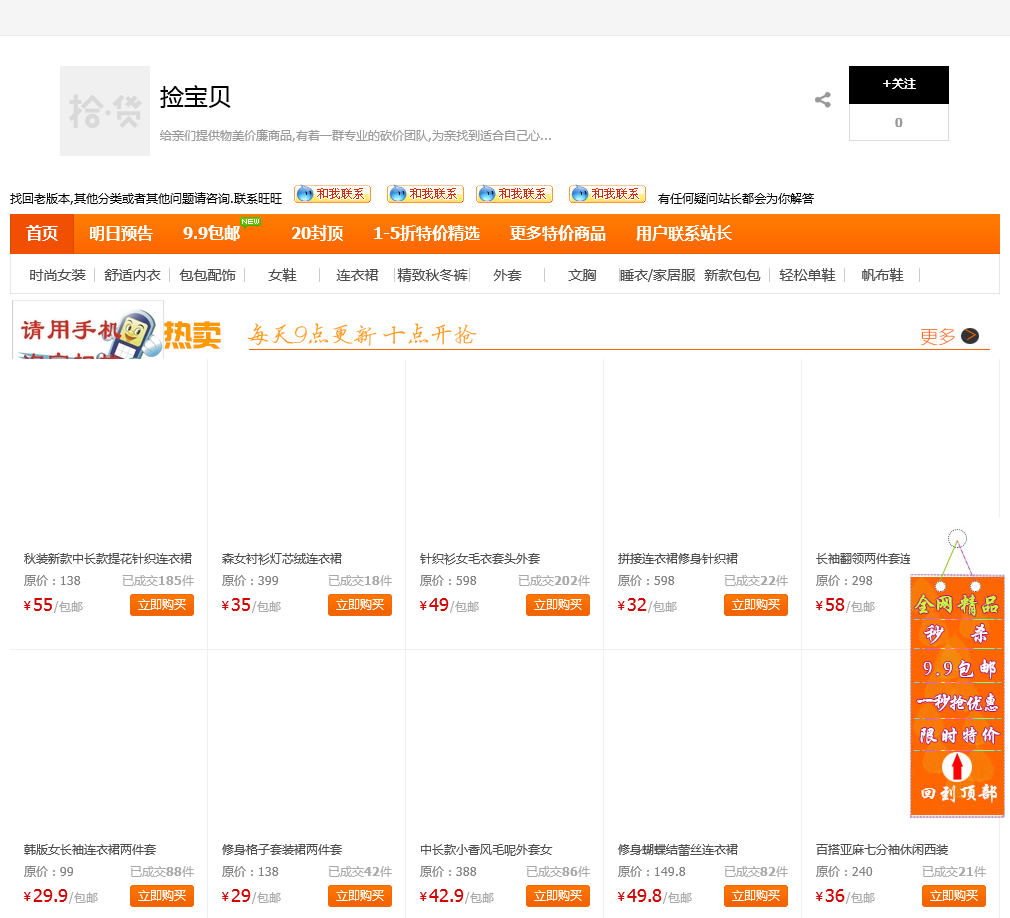Click the shop name 捡宝贝
1010x918 pixels.
point(195,97)
